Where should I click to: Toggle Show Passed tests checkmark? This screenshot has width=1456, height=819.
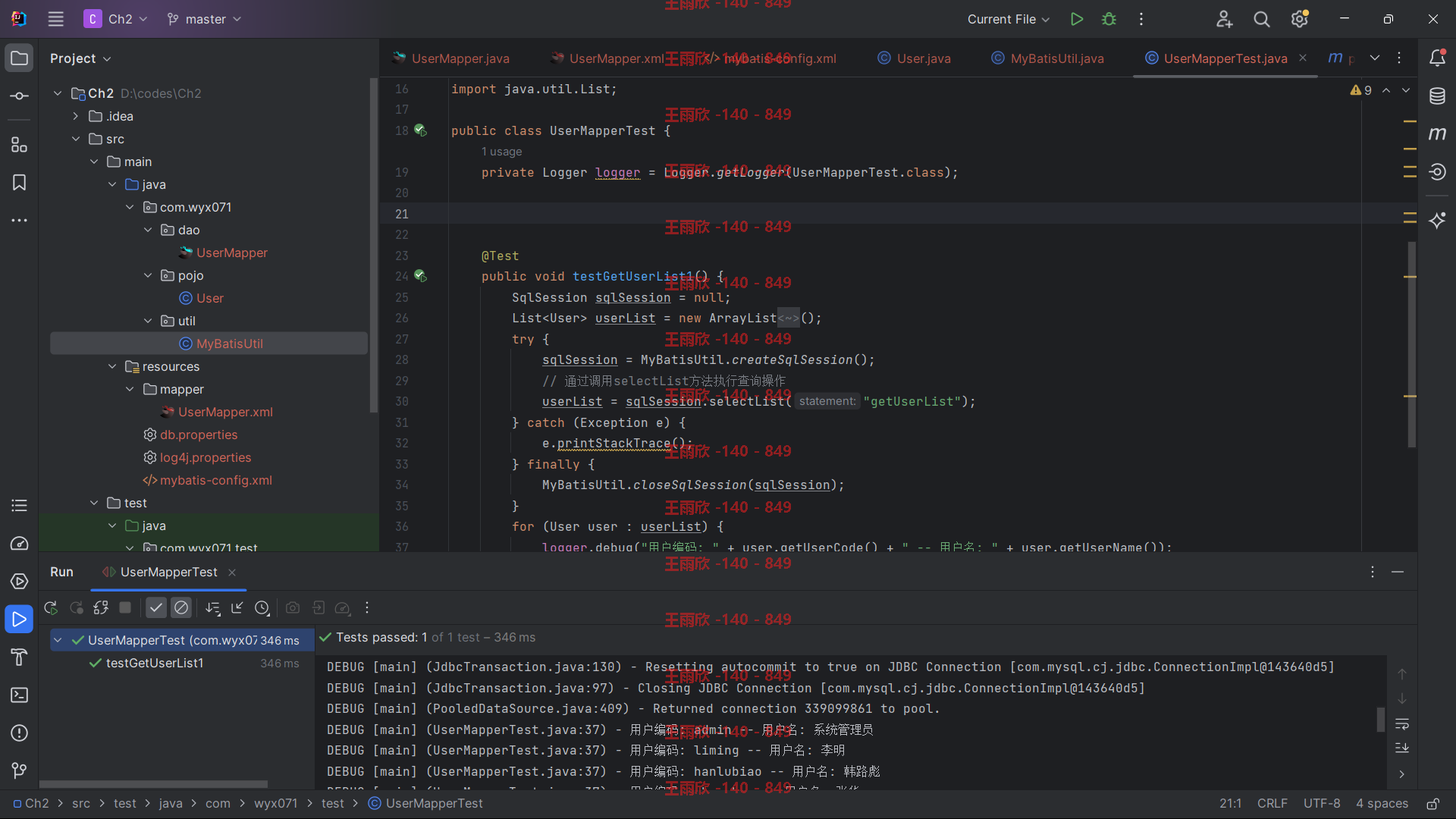156,607
